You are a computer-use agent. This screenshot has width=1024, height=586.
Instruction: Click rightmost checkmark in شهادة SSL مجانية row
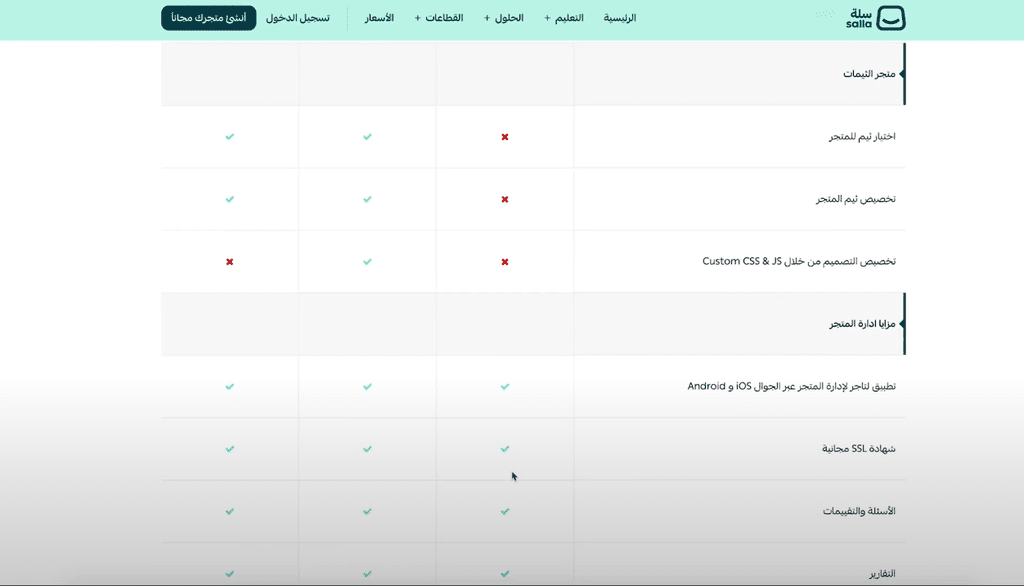tap(505, 449)
